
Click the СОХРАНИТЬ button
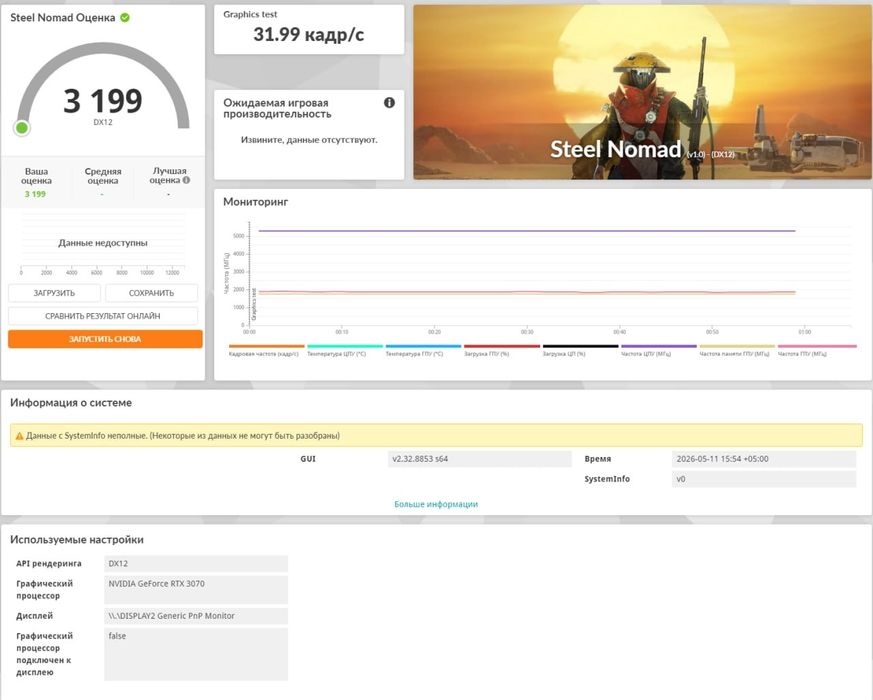151,293
